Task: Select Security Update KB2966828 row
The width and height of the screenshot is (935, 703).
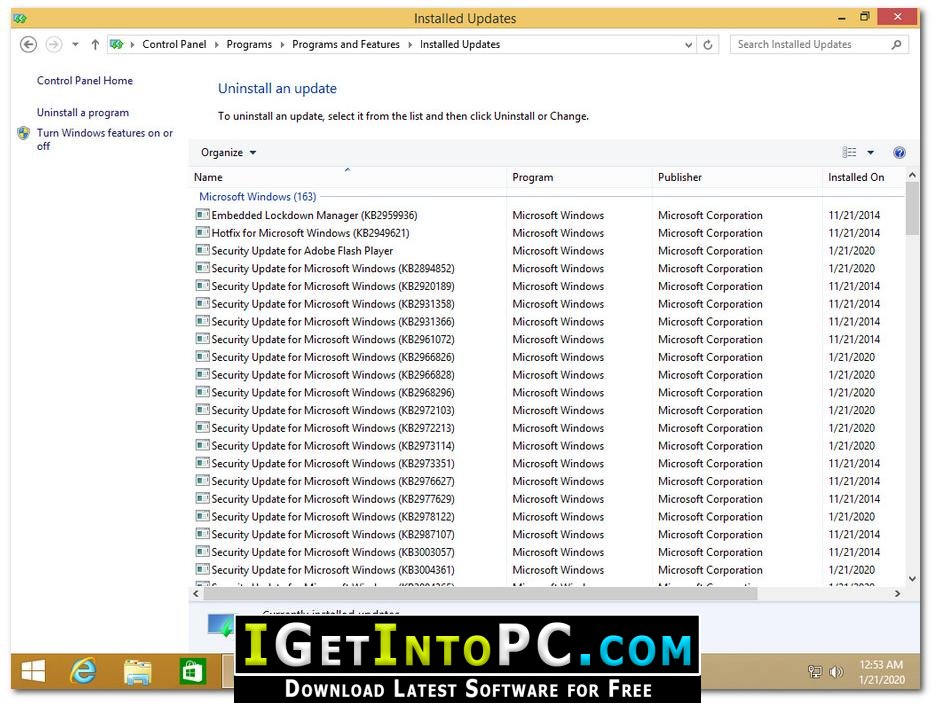Action: point(546,375)
